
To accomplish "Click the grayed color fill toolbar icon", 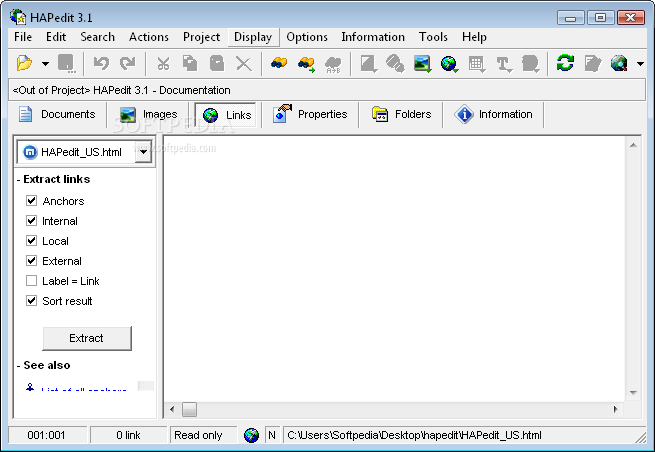I will click(369, 64).
